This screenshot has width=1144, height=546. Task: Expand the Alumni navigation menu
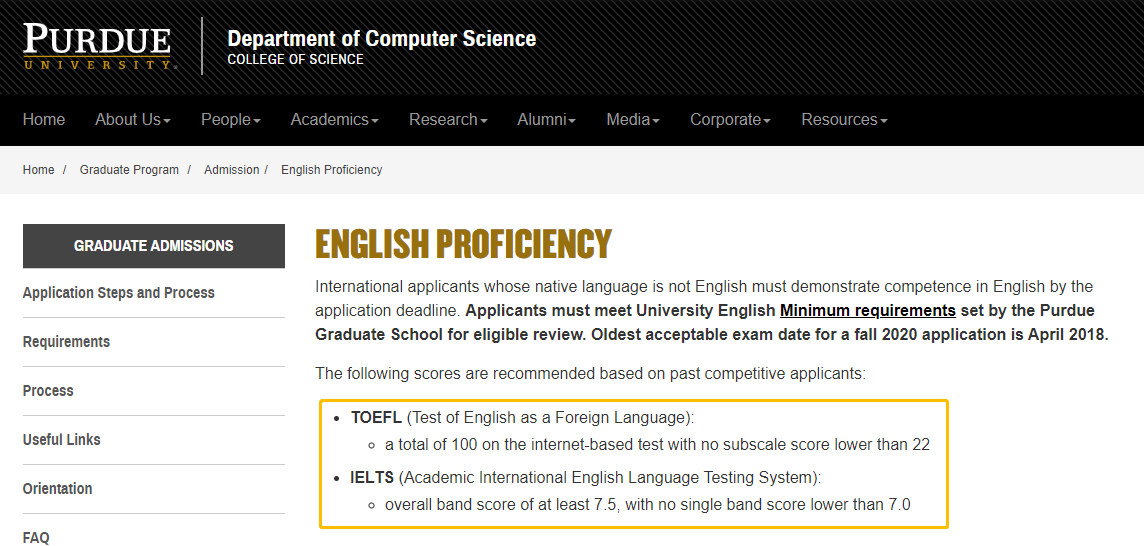click(546, 119)
